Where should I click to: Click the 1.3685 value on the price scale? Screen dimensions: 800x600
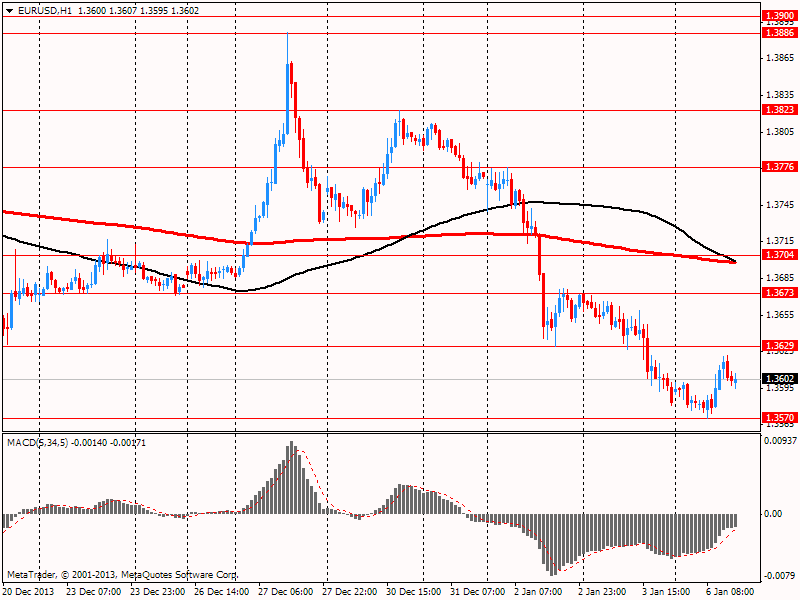click(x=781, y=278)
